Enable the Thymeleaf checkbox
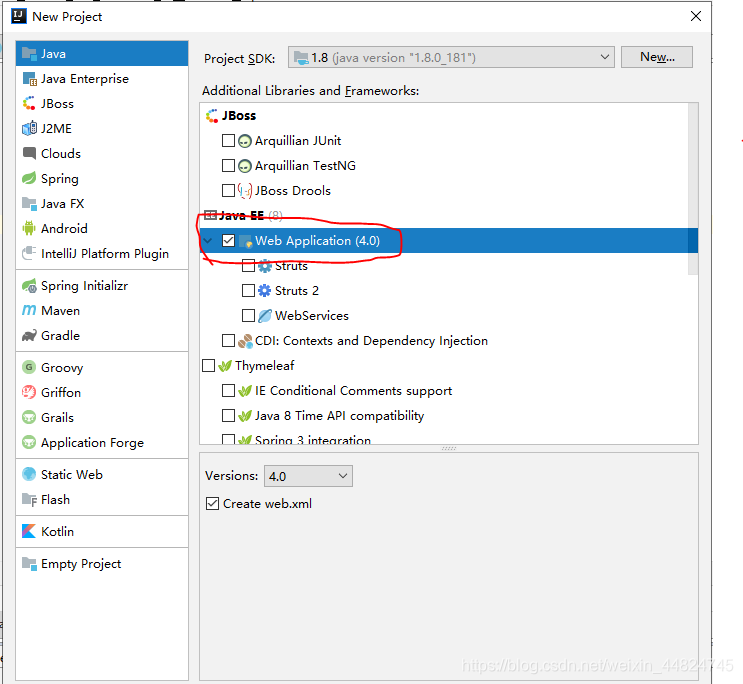743x684 pixels. click(208, 365)
